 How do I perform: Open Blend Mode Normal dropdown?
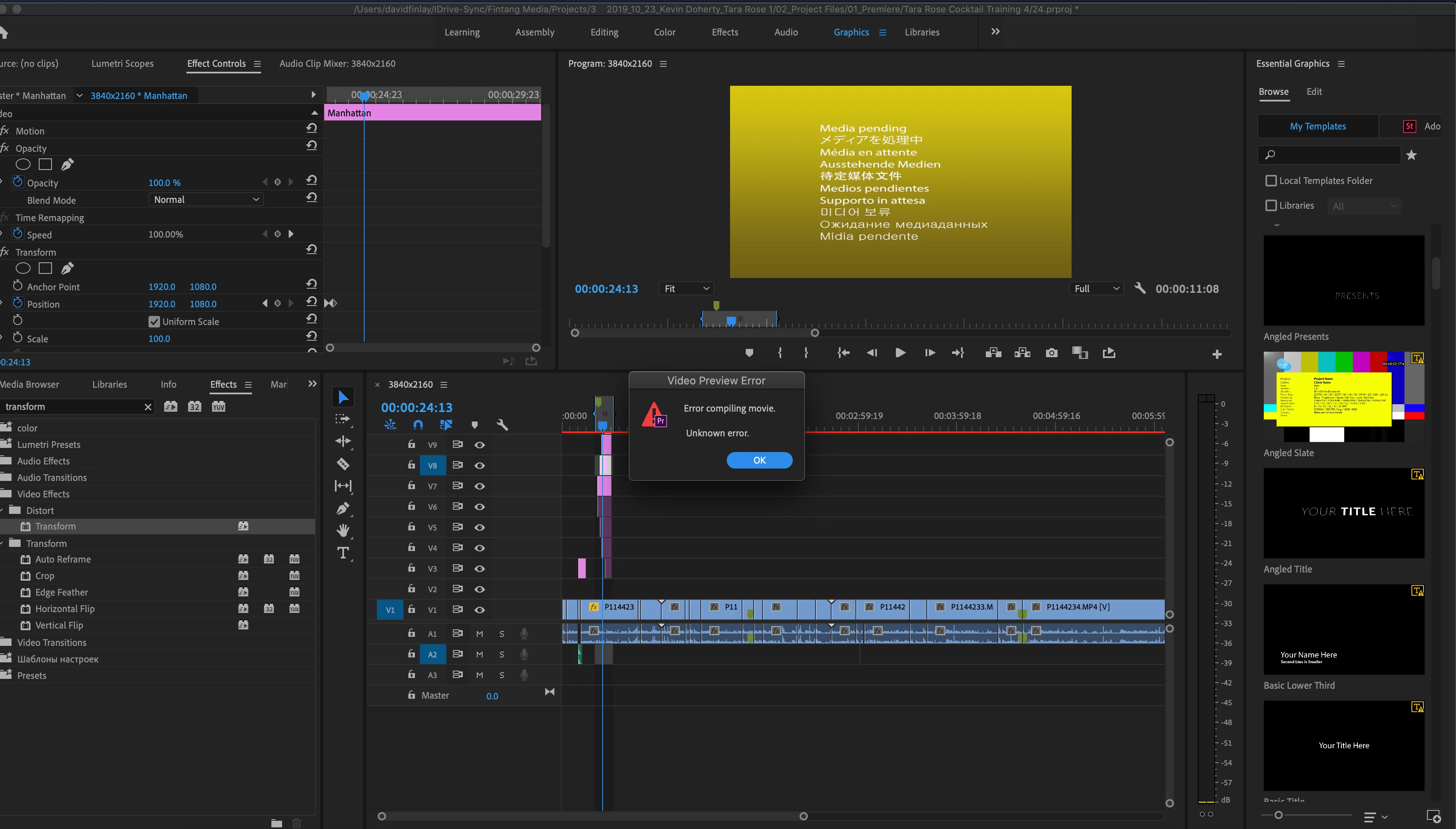pyautogui.click(x=206, y=199)
